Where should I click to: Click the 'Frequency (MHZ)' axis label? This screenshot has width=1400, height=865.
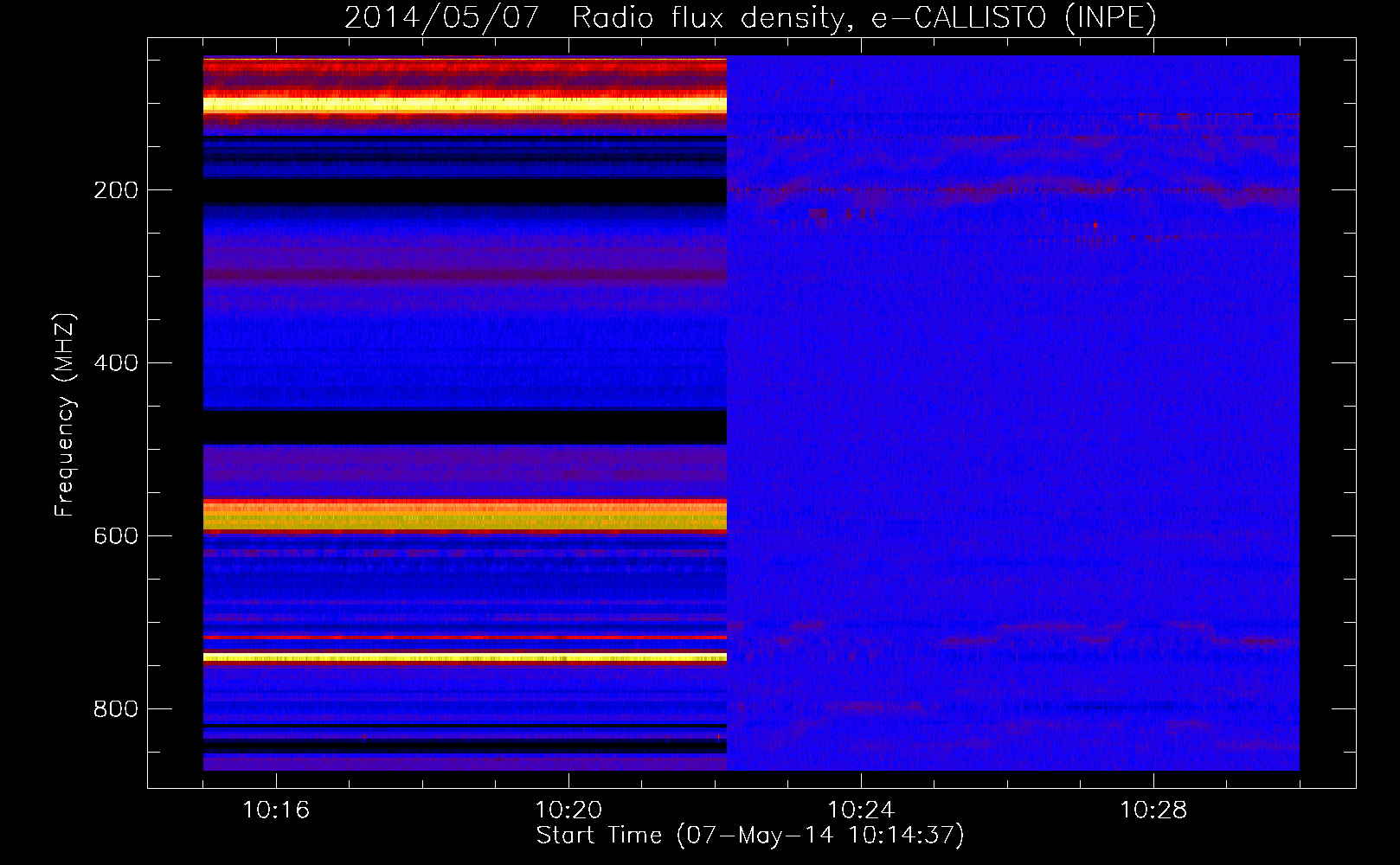[x=66, y=415]
